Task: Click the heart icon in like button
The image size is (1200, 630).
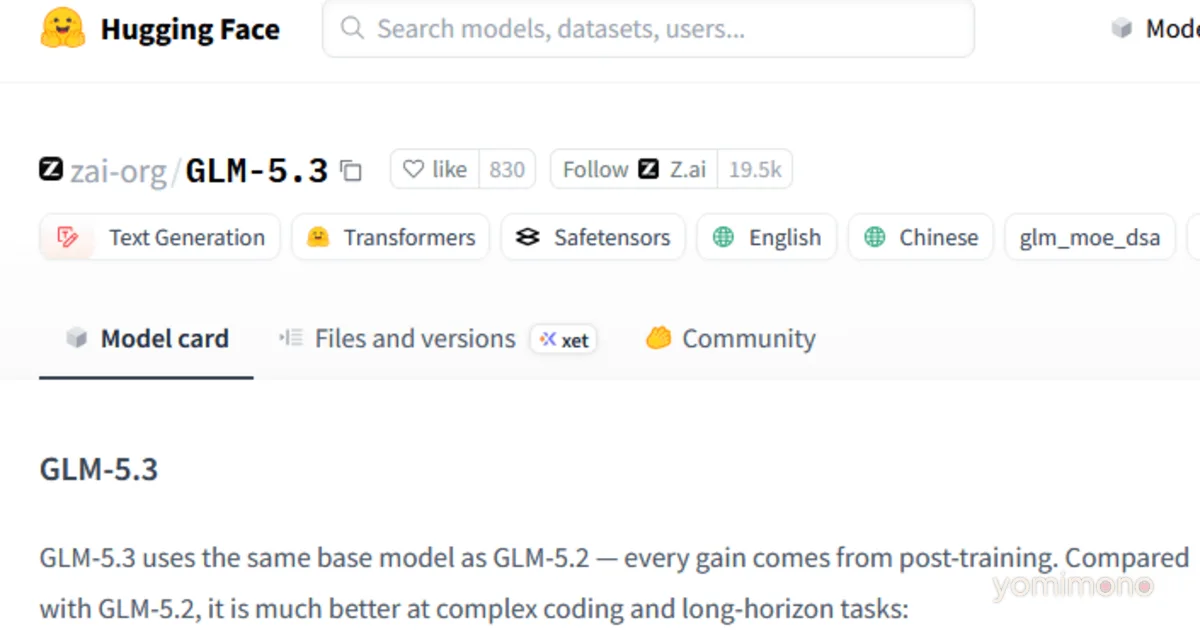Action: pyautogui.click(x=413, y=170)
